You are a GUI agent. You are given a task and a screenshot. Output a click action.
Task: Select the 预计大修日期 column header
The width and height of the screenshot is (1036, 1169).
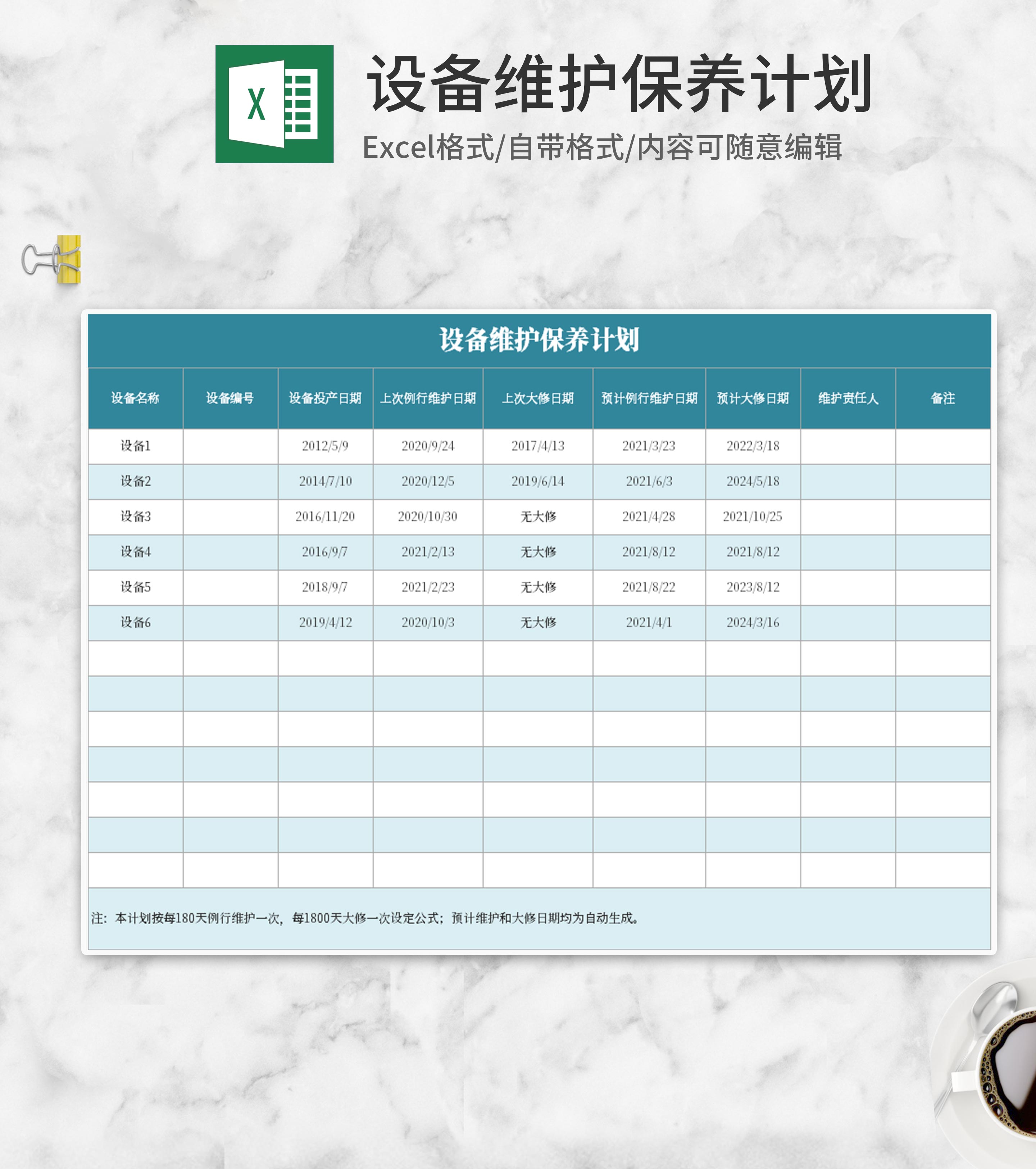[x=752, y=398]
